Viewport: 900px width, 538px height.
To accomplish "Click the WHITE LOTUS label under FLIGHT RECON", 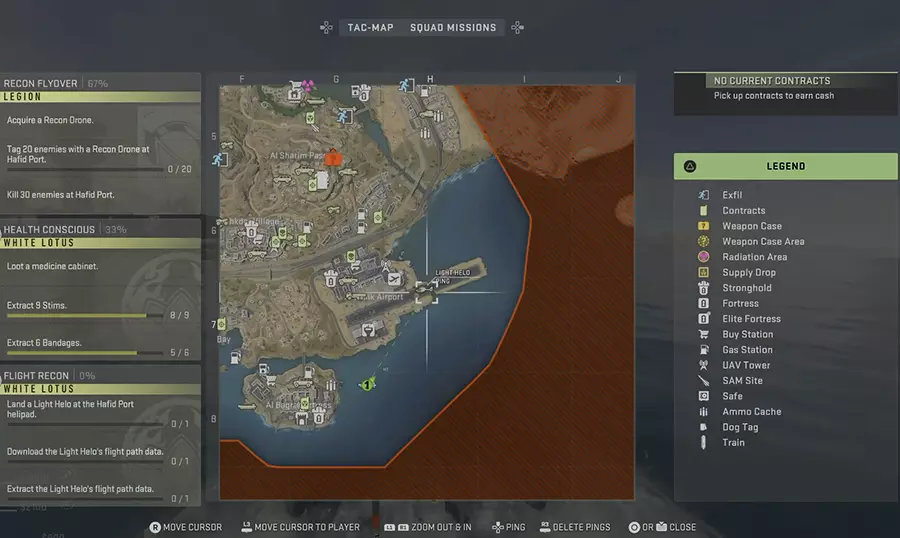I will pyautogui.click(x=38, y=389).
